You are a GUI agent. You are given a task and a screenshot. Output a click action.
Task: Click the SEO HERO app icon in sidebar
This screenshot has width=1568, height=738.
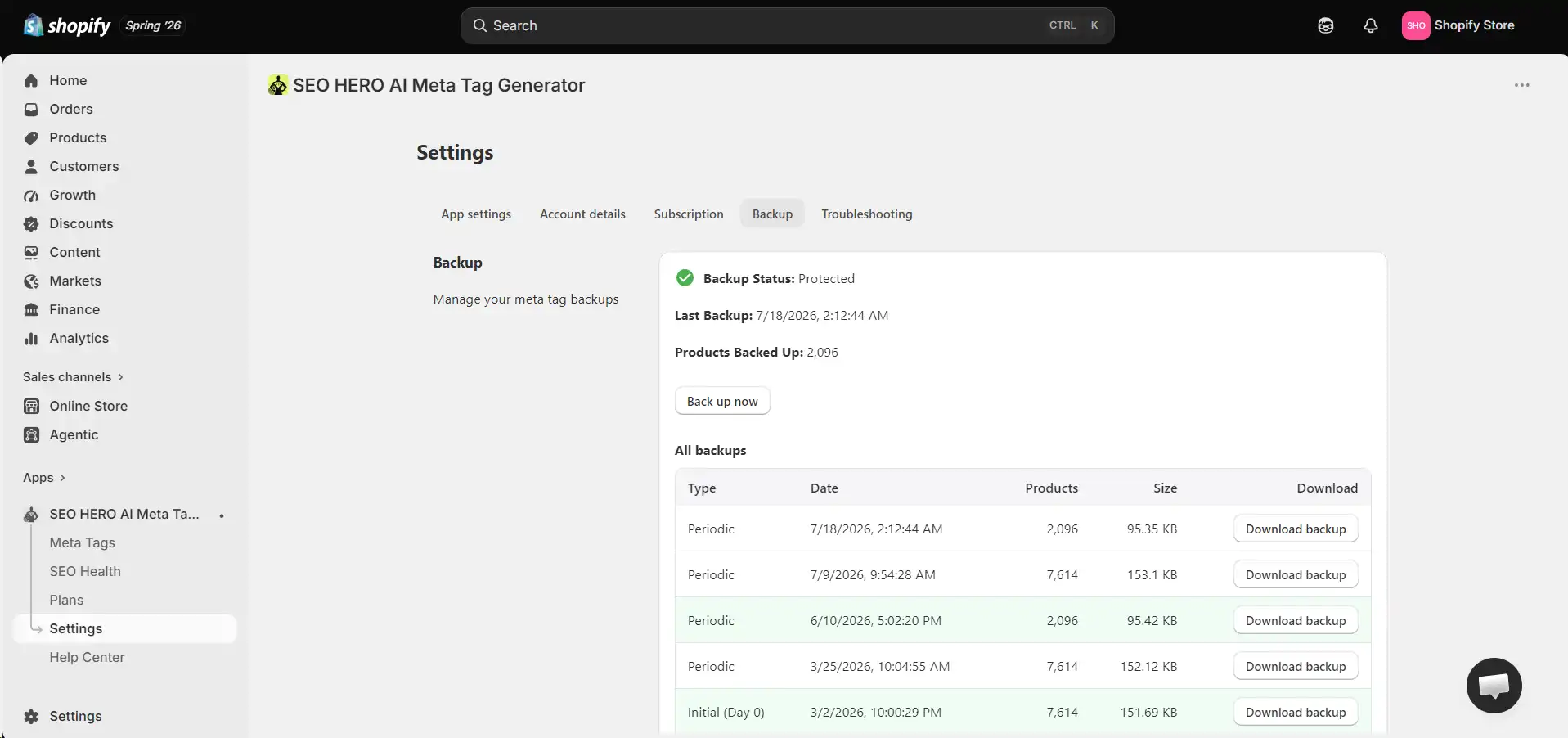31,514
